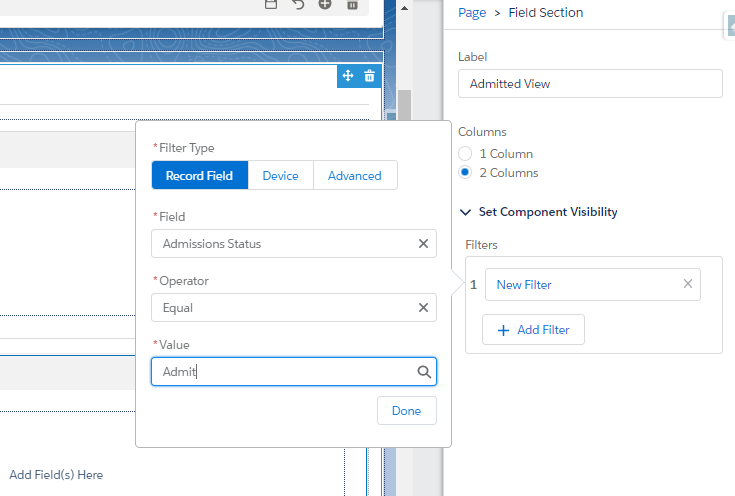The height and width of the screenshot is (496, 735).
Task: Click the search icon in the Value field
Action: [x=424, y=372]
